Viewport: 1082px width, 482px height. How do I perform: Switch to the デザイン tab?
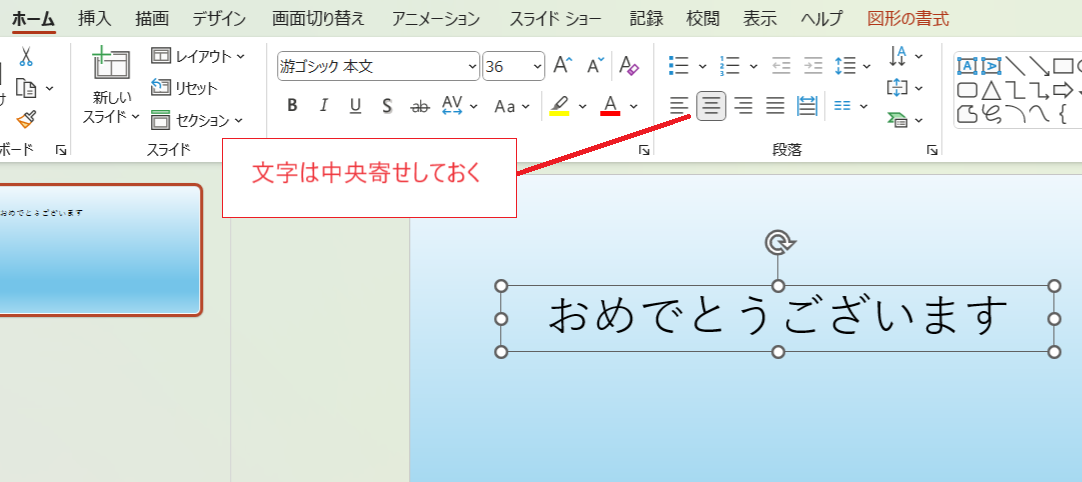pos(219,19)
